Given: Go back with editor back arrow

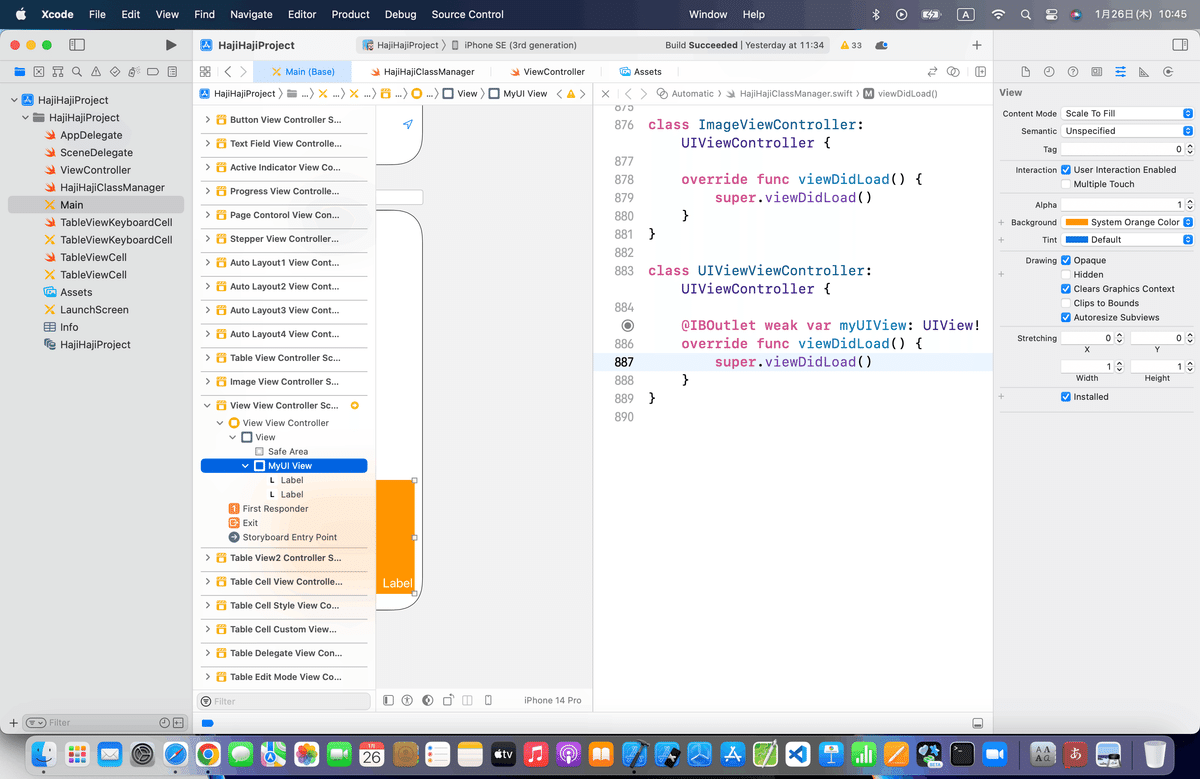Looking at the screenshot, I should (228, 72).
